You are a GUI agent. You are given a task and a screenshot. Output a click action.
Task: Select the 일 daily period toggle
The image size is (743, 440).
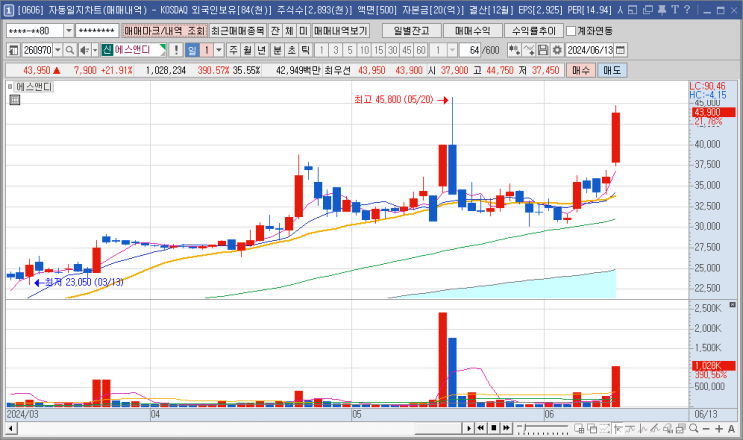click(192, 50)
